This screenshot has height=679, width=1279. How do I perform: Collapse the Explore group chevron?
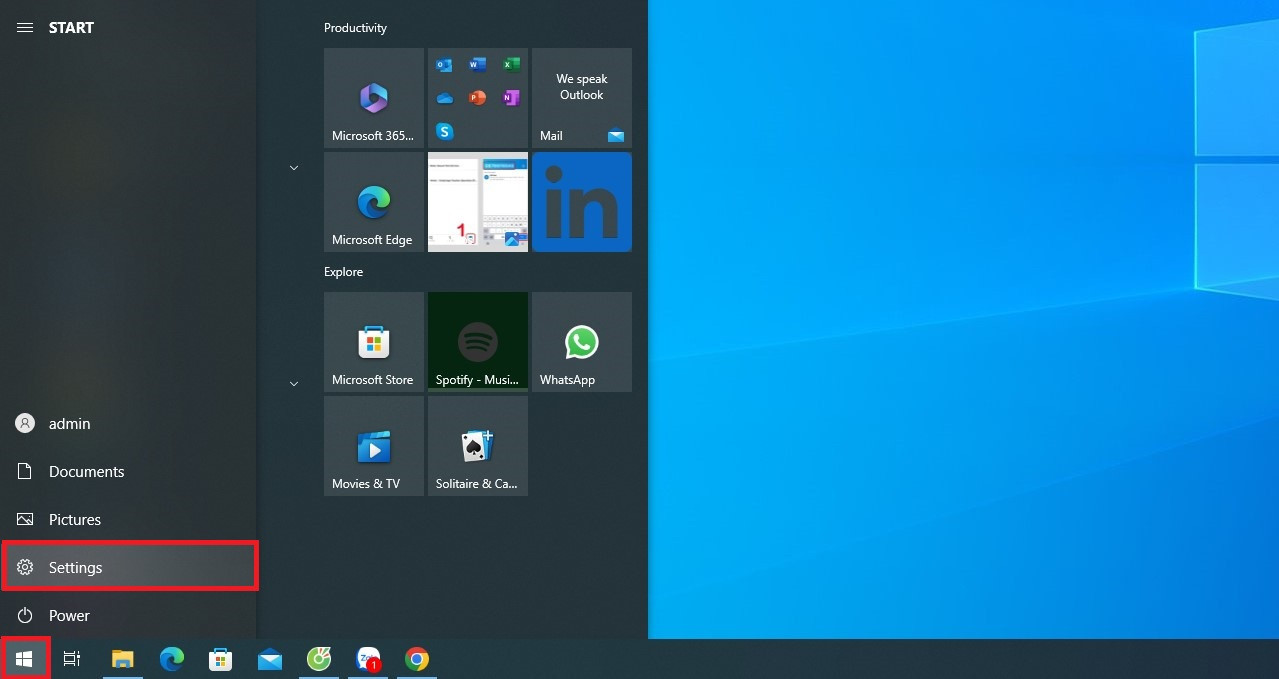click(294, 384)
